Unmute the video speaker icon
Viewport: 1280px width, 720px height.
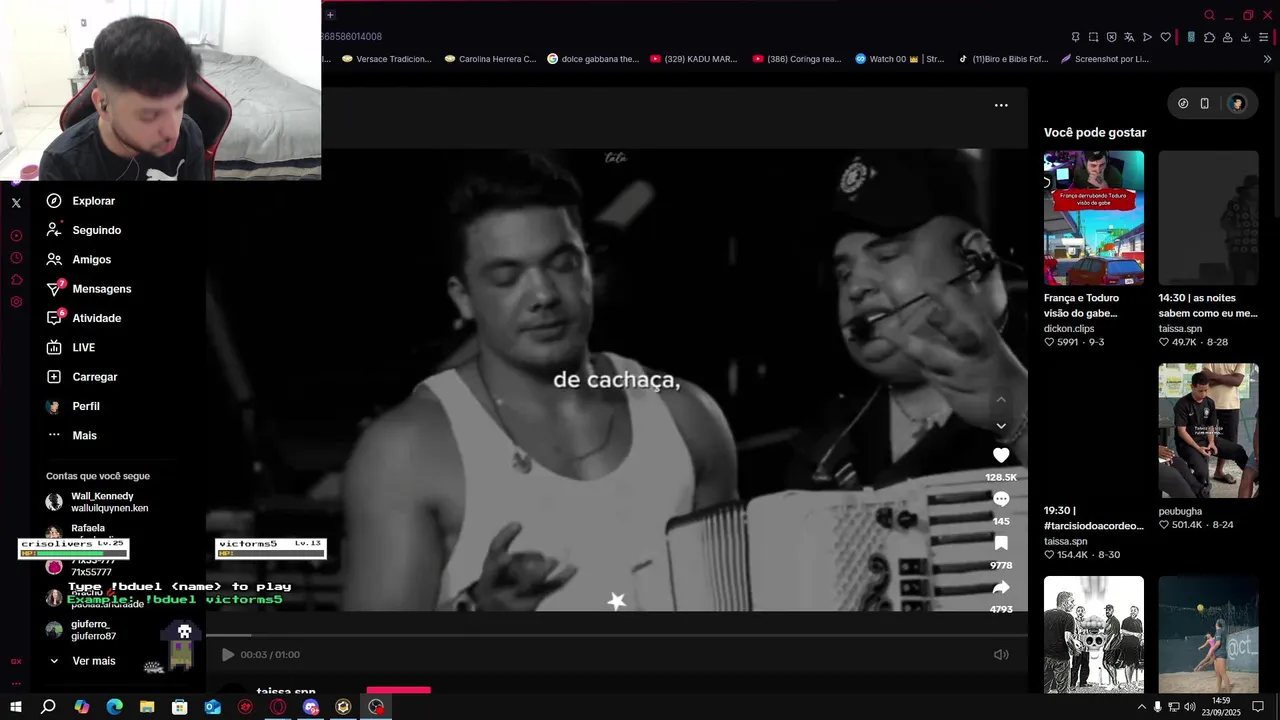(x=1001, y=655)
